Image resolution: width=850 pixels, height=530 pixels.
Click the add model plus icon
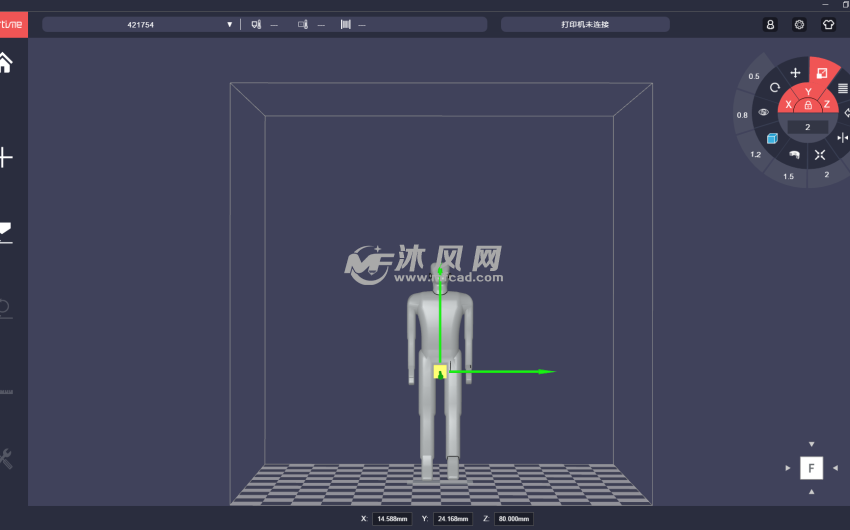tap(5, 157)
